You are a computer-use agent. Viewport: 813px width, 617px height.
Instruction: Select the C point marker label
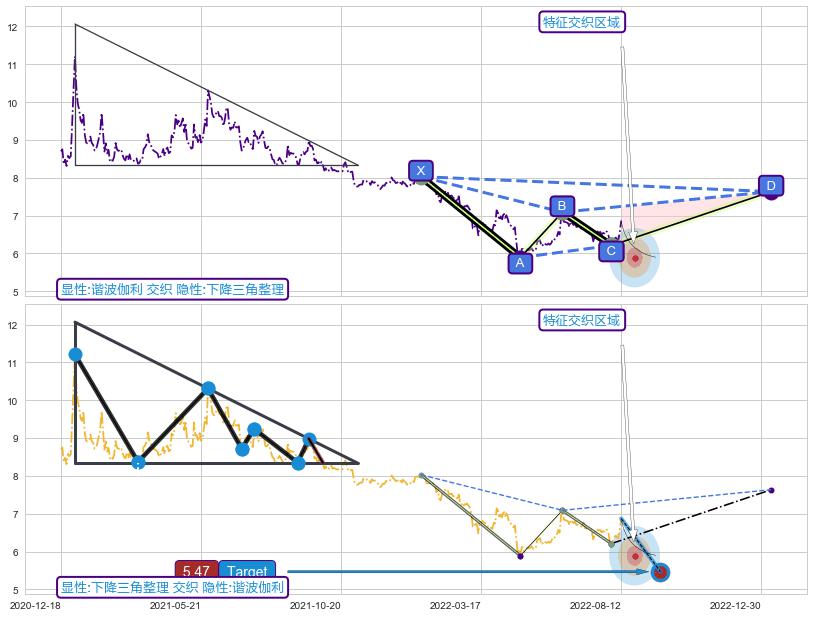611,251
